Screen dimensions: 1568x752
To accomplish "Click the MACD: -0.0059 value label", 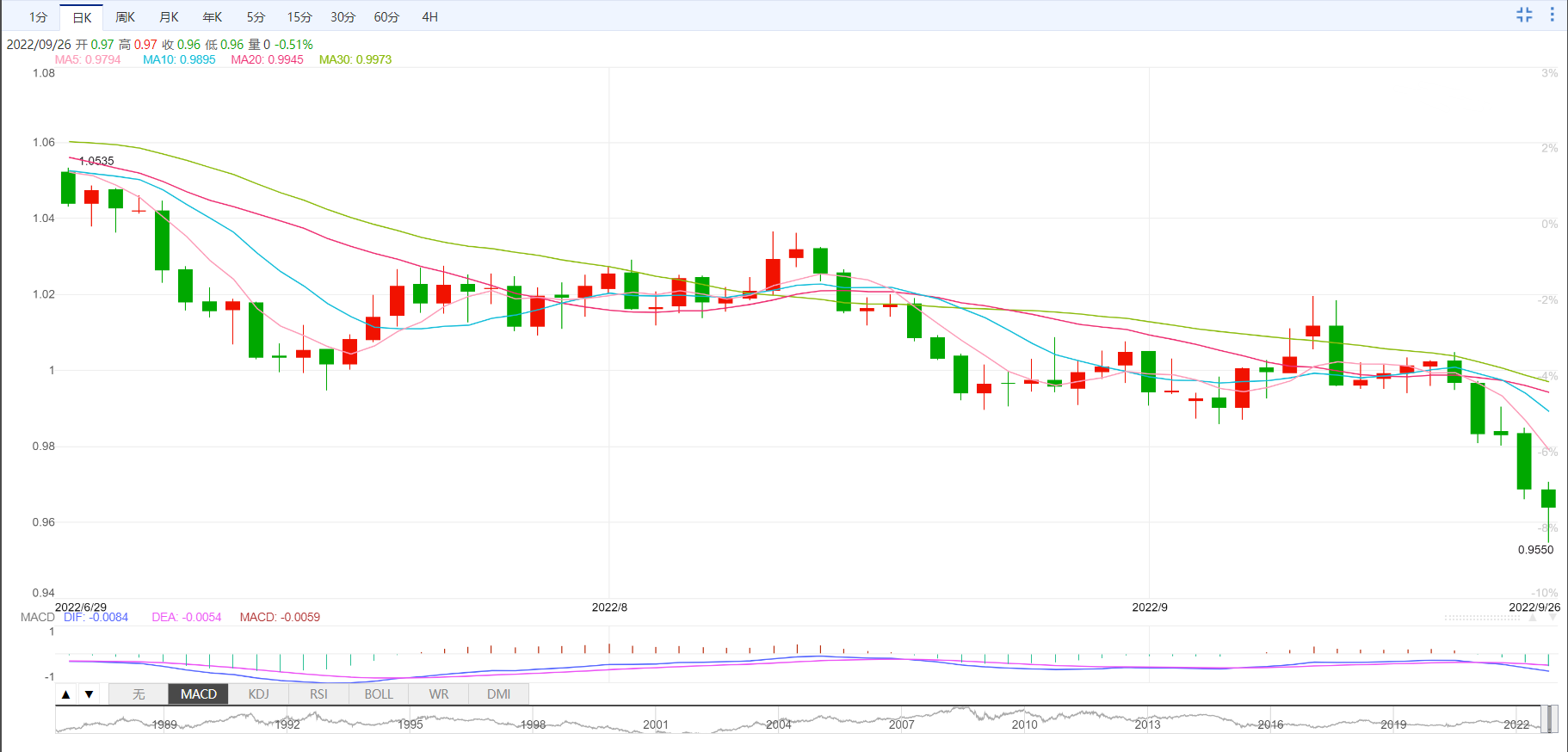I will click(x=280, y=617).
